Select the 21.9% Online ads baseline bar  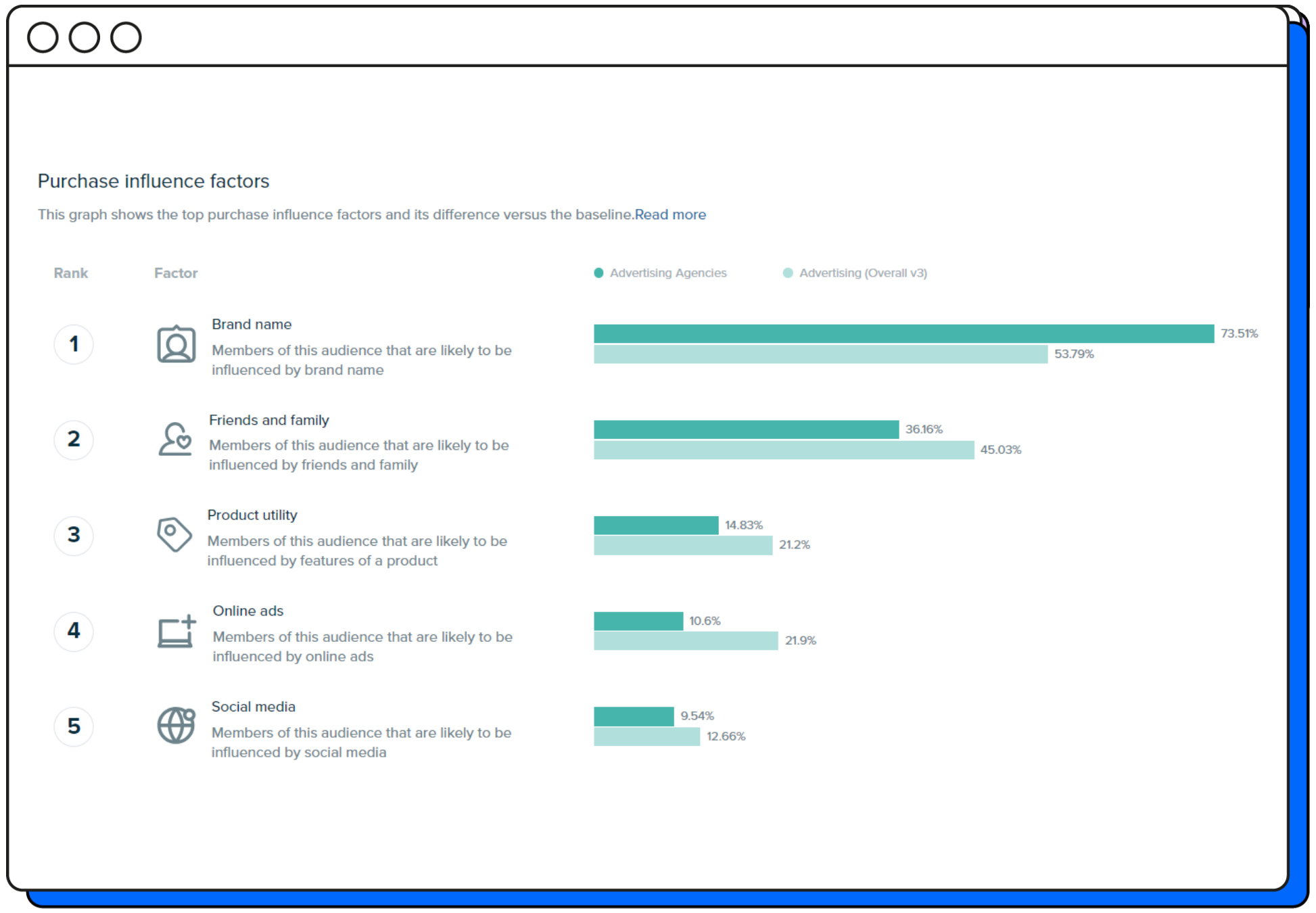point(685,640)
